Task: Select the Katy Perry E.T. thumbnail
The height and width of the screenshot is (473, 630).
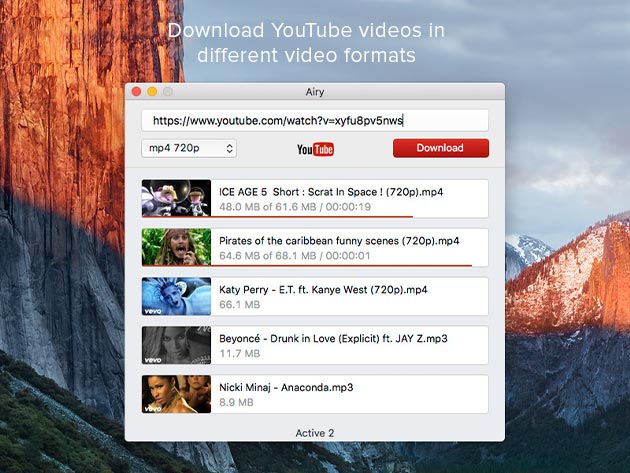Action: pyautogui.click(x=176, y=296)
